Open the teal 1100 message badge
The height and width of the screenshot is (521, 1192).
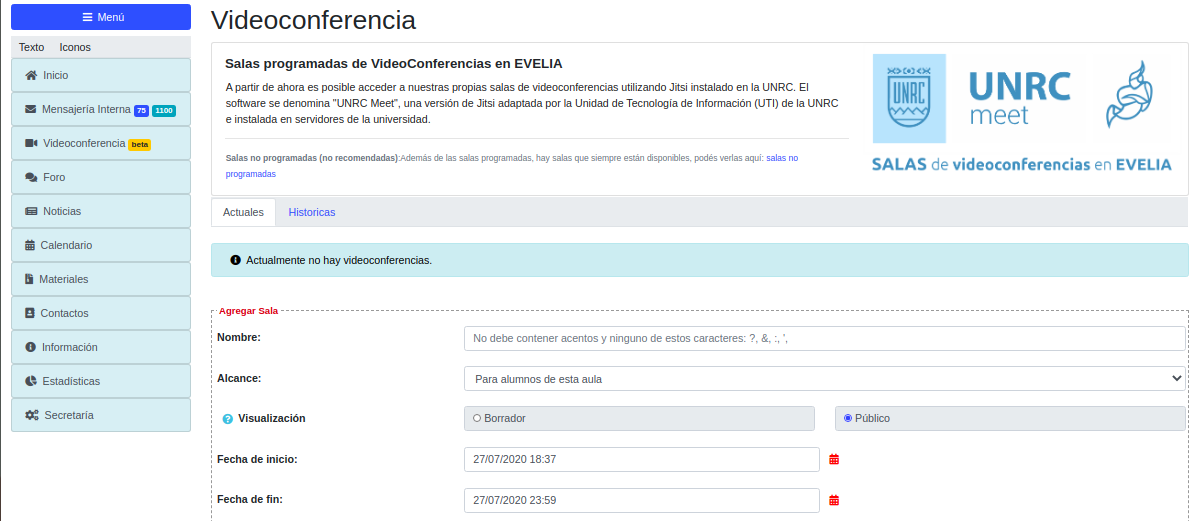point(164,110)
